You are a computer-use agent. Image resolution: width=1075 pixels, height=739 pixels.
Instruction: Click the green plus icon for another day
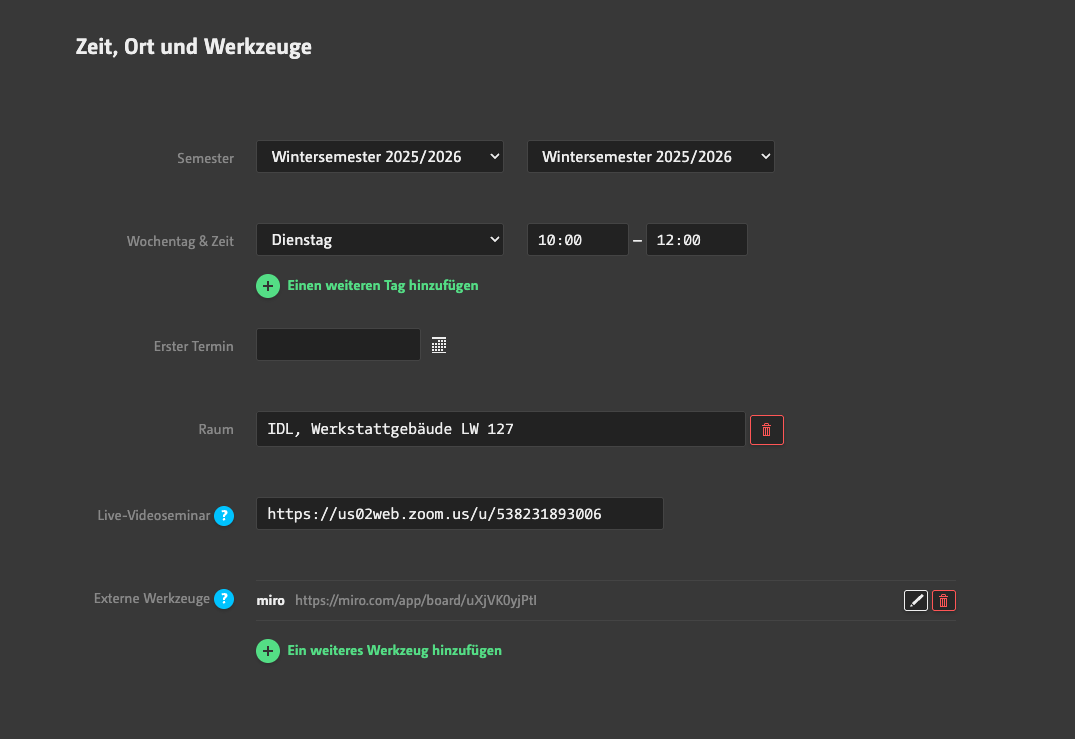point(268,286)
